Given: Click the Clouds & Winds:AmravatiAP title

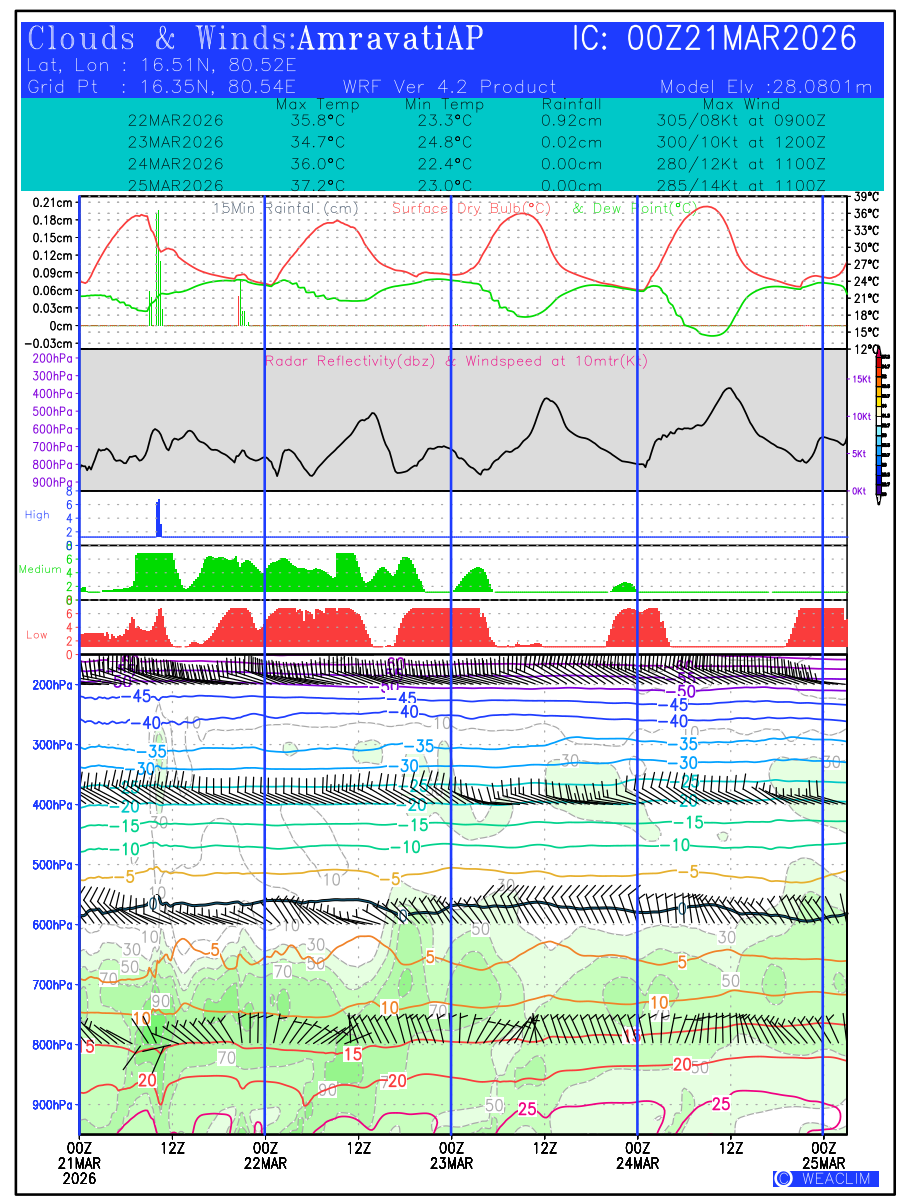Looking at the screenshot, I should [256, 39].
